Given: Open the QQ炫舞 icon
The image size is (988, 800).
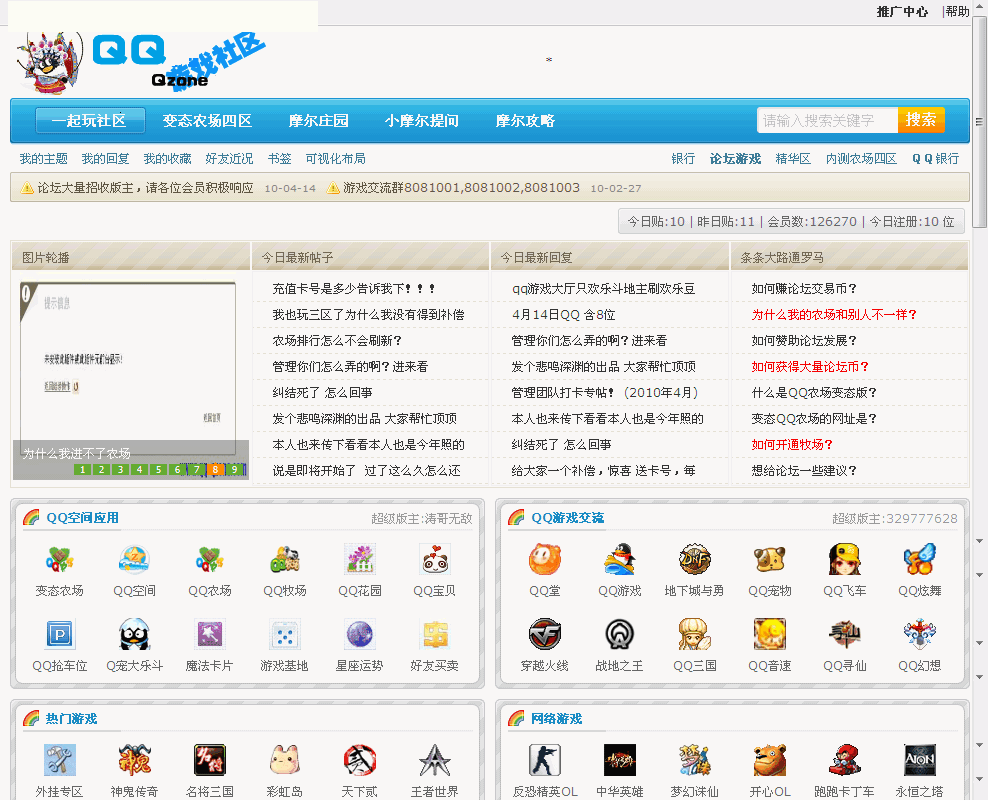Looking at the screenshot, I should pos(920,559).
